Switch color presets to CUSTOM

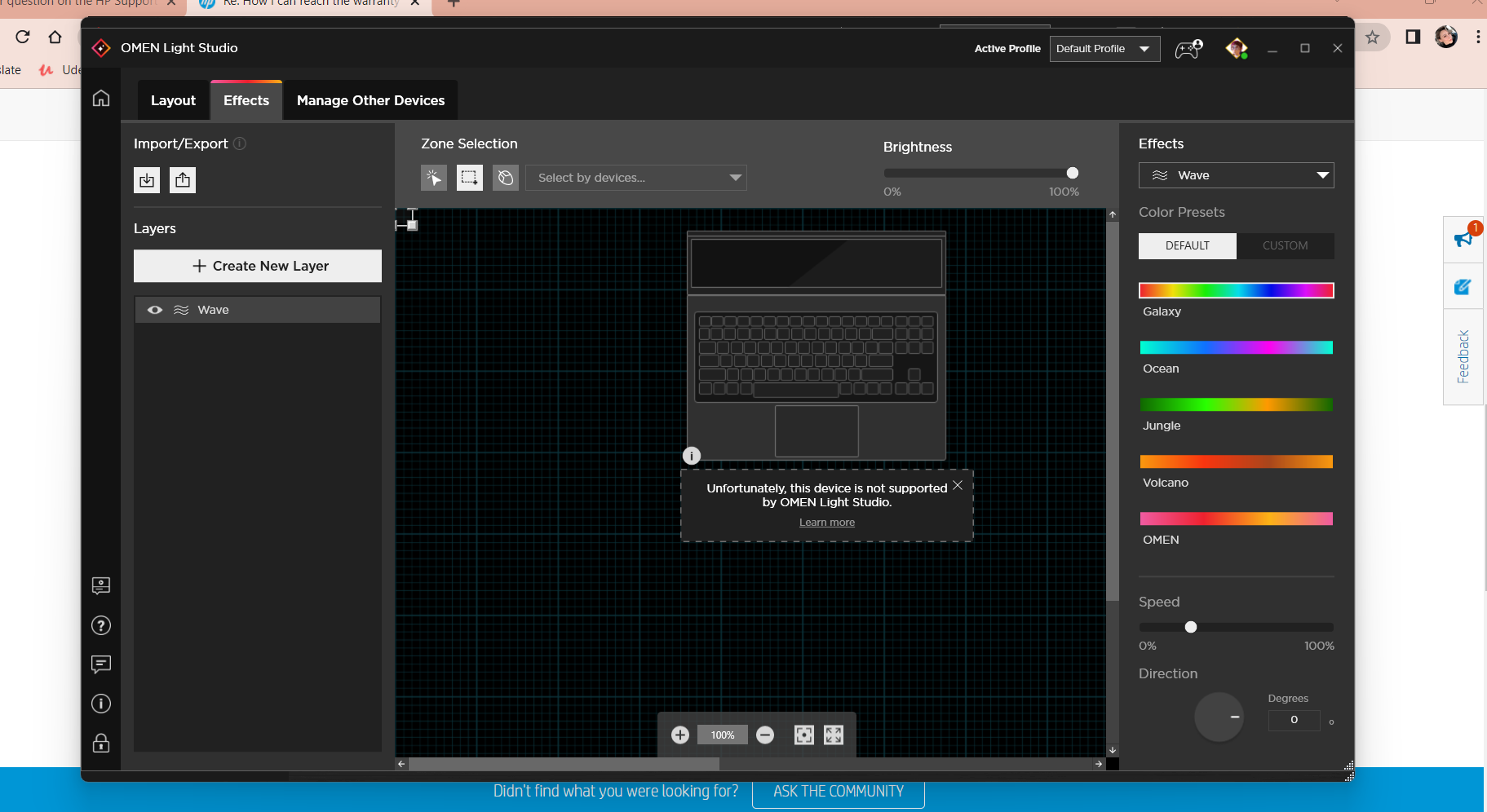[1286, 245]
